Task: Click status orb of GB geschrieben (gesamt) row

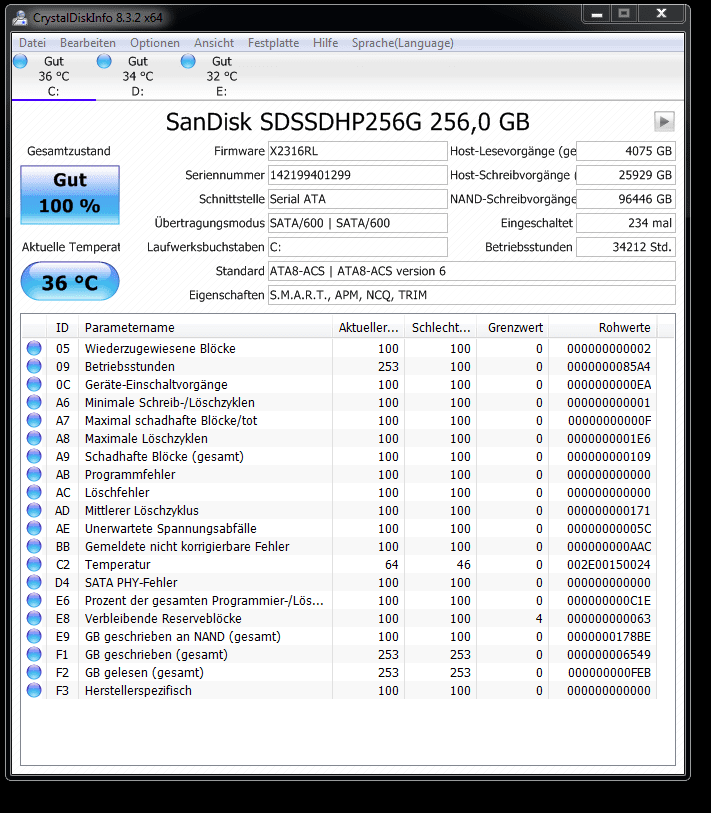Action: click(34, 654)
